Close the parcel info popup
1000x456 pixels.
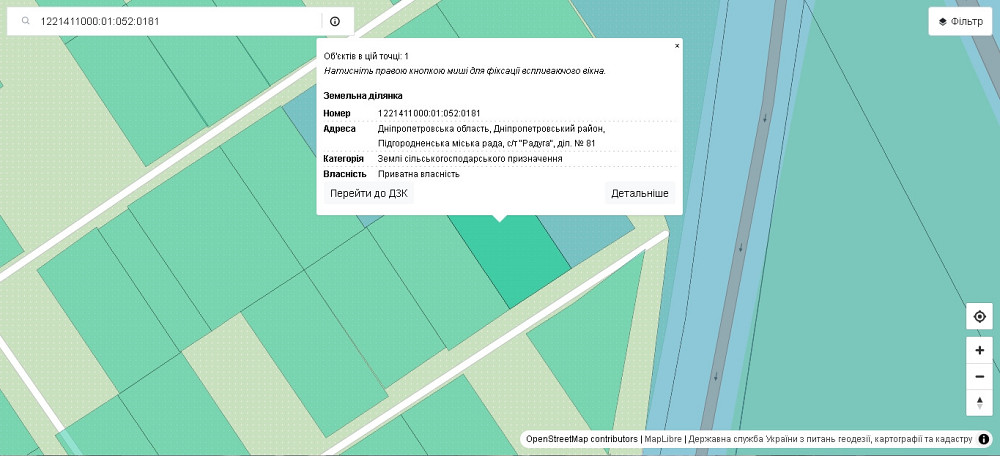pos(677,45)
